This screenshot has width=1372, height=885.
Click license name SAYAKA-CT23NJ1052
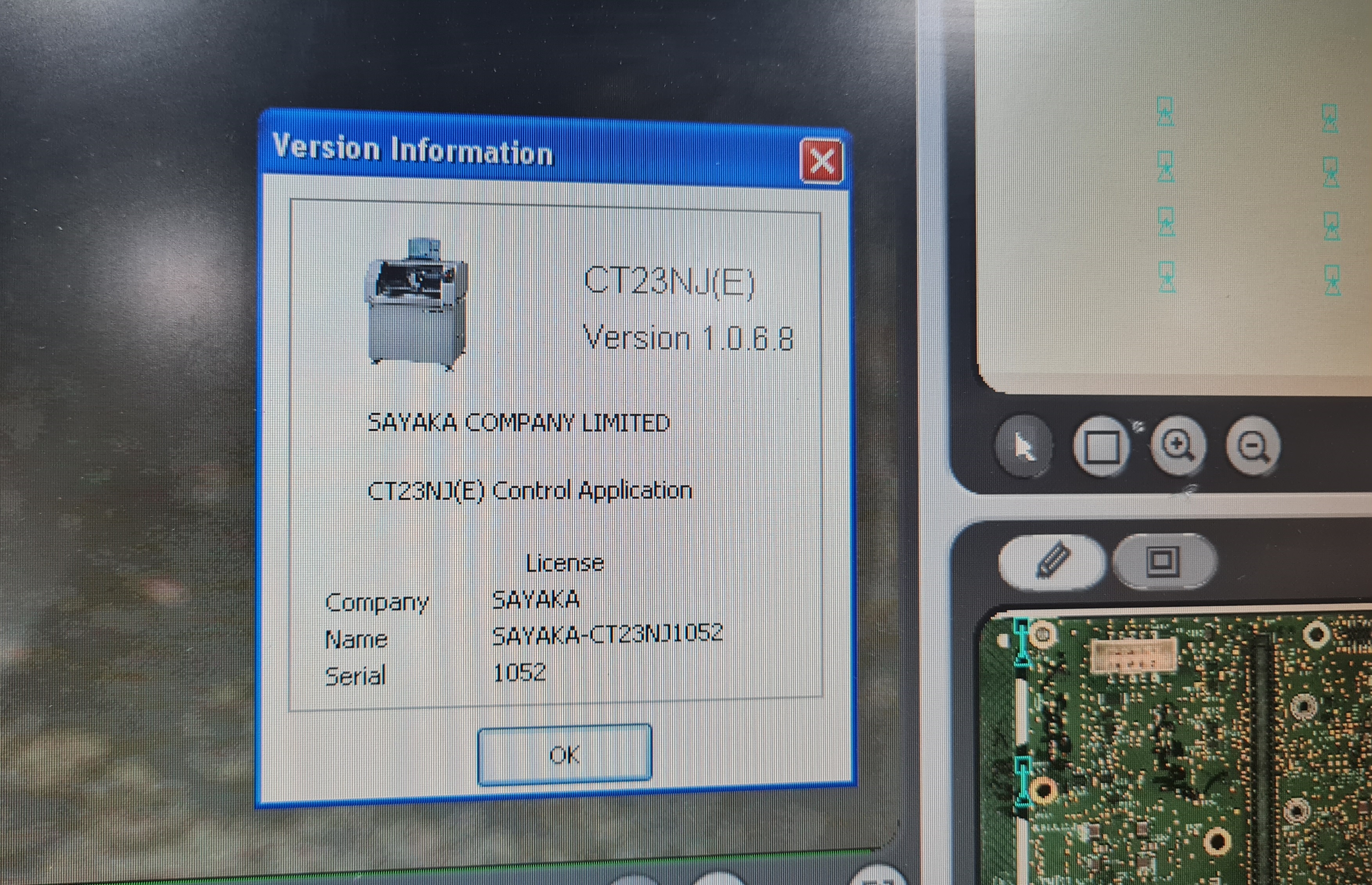coord(607,634)
